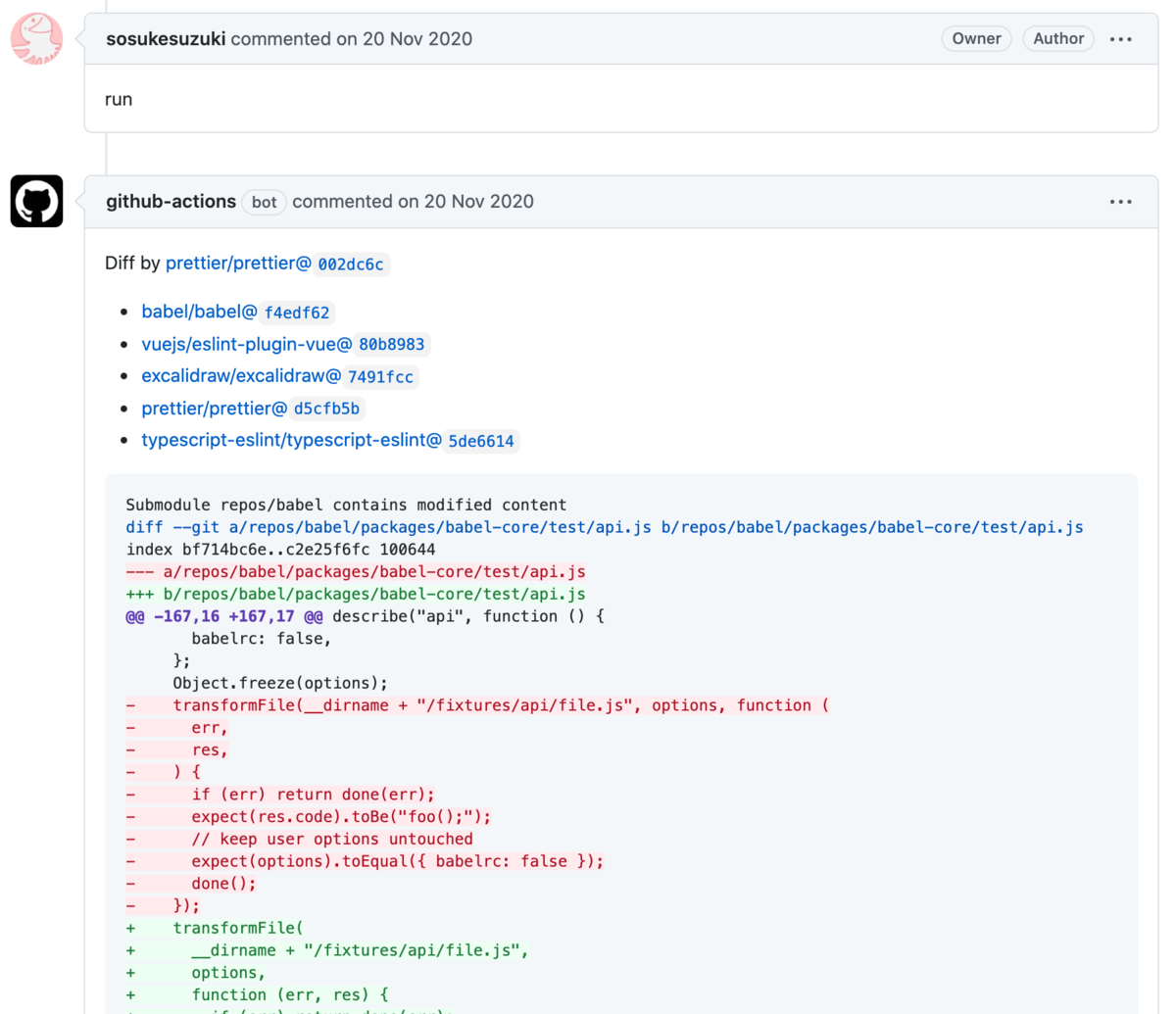The width and height of the screenshot is (1176, 1014).
Task: Click the Owner badge
Action: tap(976, 38)
